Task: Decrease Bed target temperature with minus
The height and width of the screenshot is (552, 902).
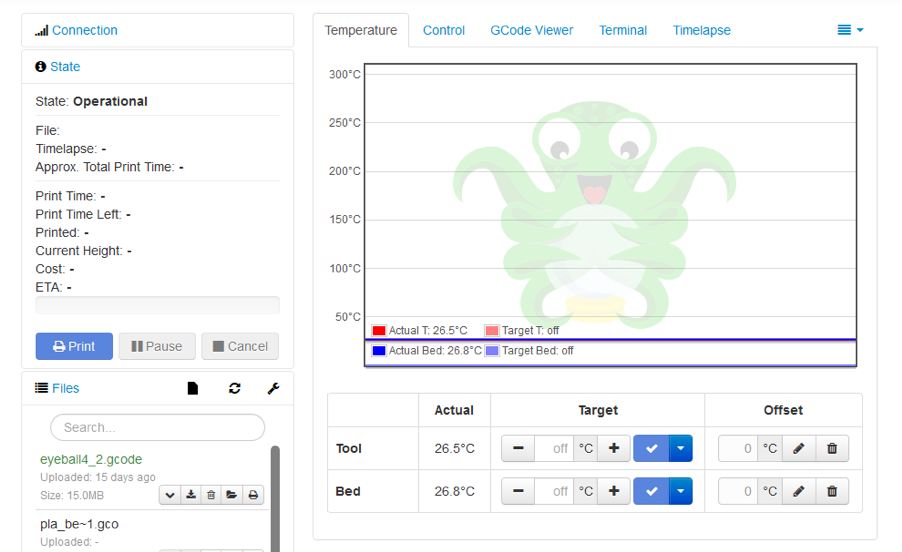Action: (518, 491)
